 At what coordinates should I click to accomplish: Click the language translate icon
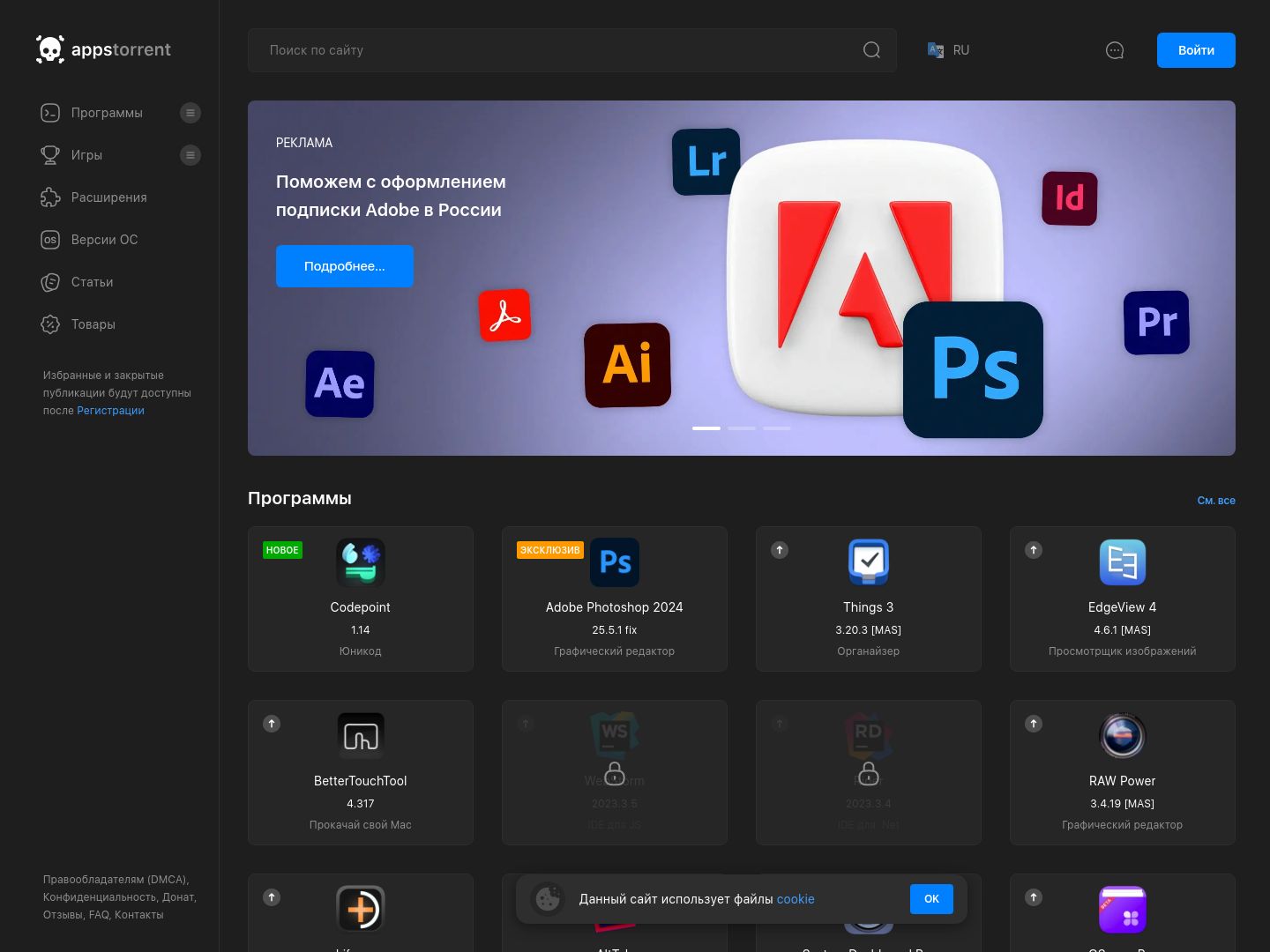point(936,50)
